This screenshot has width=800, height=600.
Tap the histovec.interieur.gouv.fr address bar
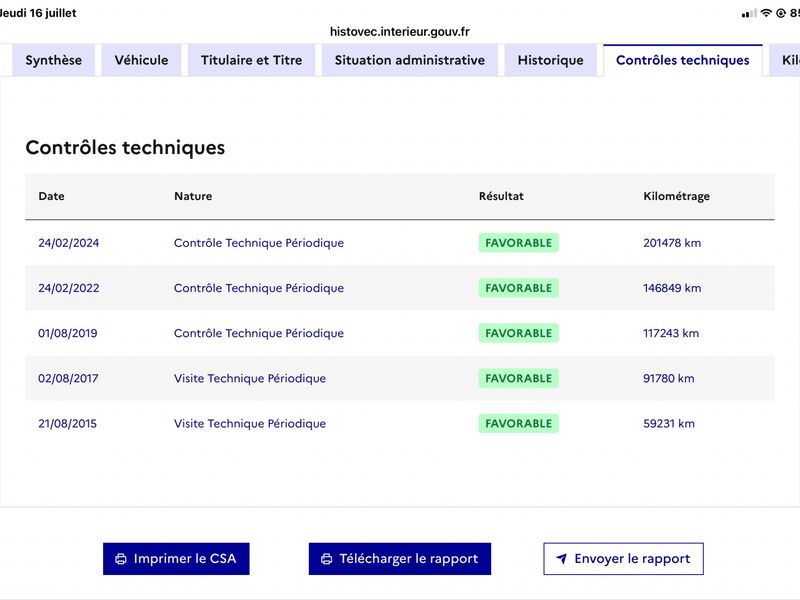click(x=399, y=32)
